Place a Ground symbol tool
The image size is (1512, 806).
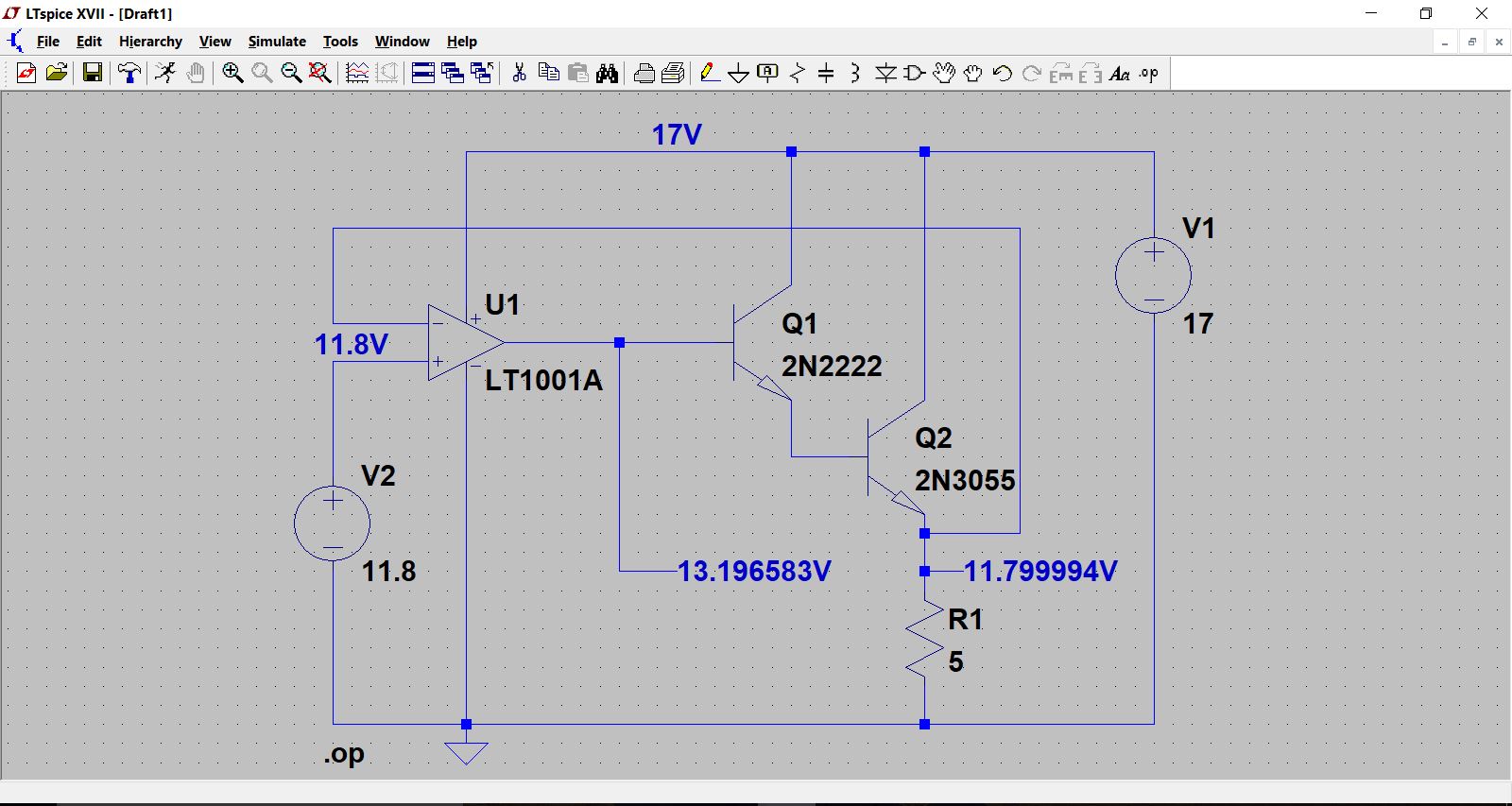point(739,73)
